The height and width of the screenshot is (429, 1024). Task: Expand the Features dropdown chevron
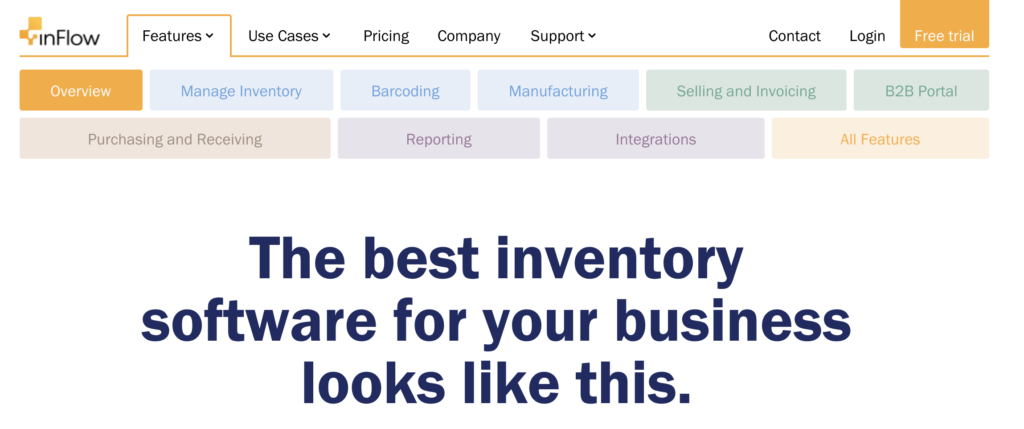click(x=210, y=36)
